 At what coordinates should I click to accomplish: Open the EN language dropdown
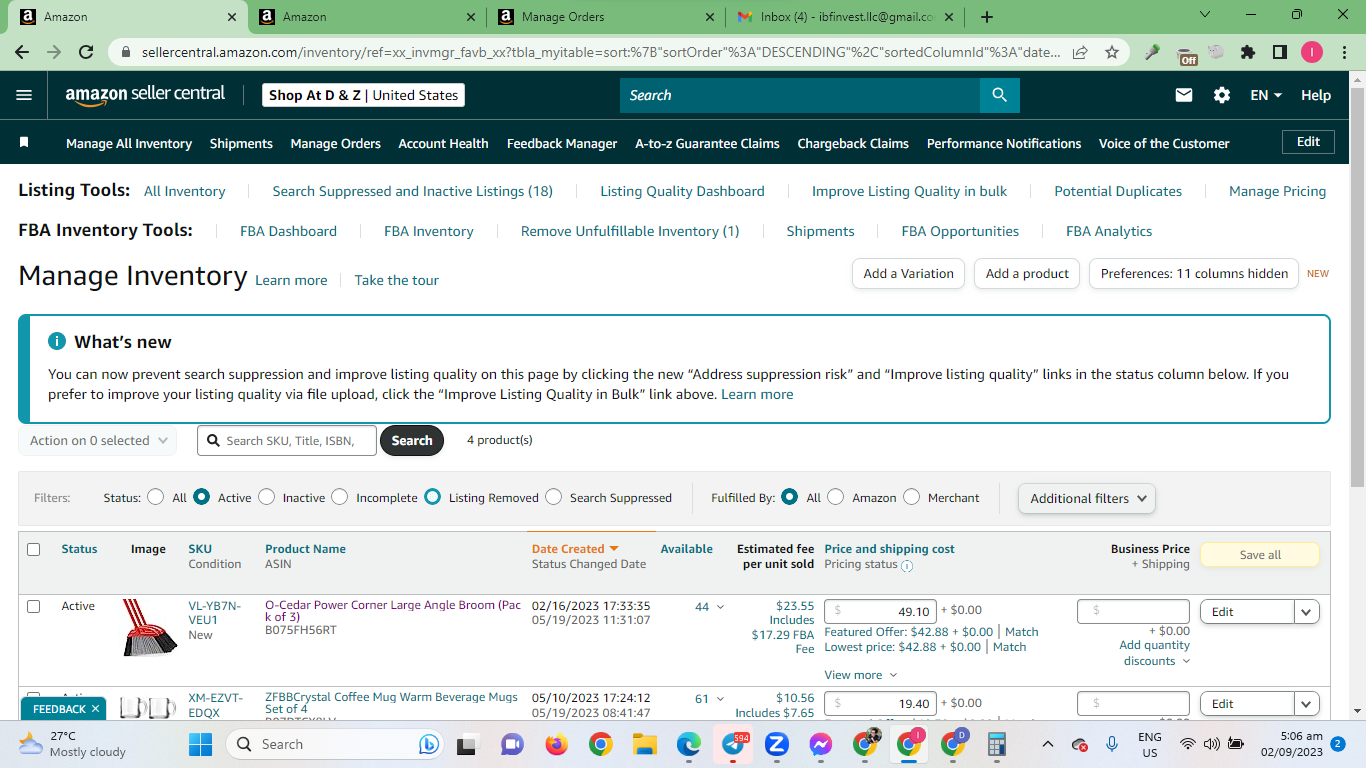(1266, 95)
